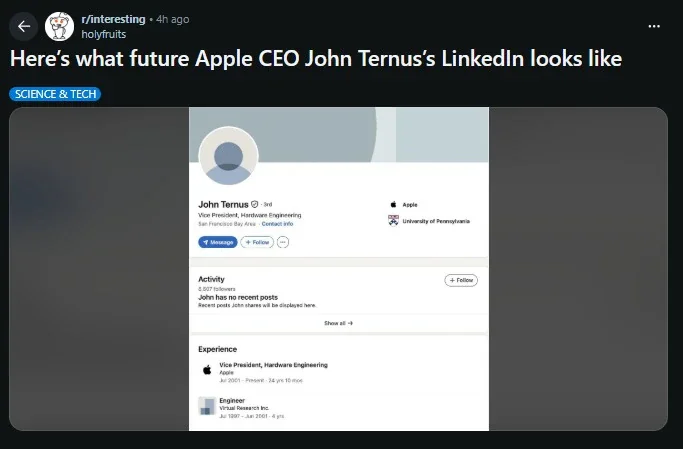Visit user holyfruits' profile
This screenshot has height=449, width=683.
103,33
